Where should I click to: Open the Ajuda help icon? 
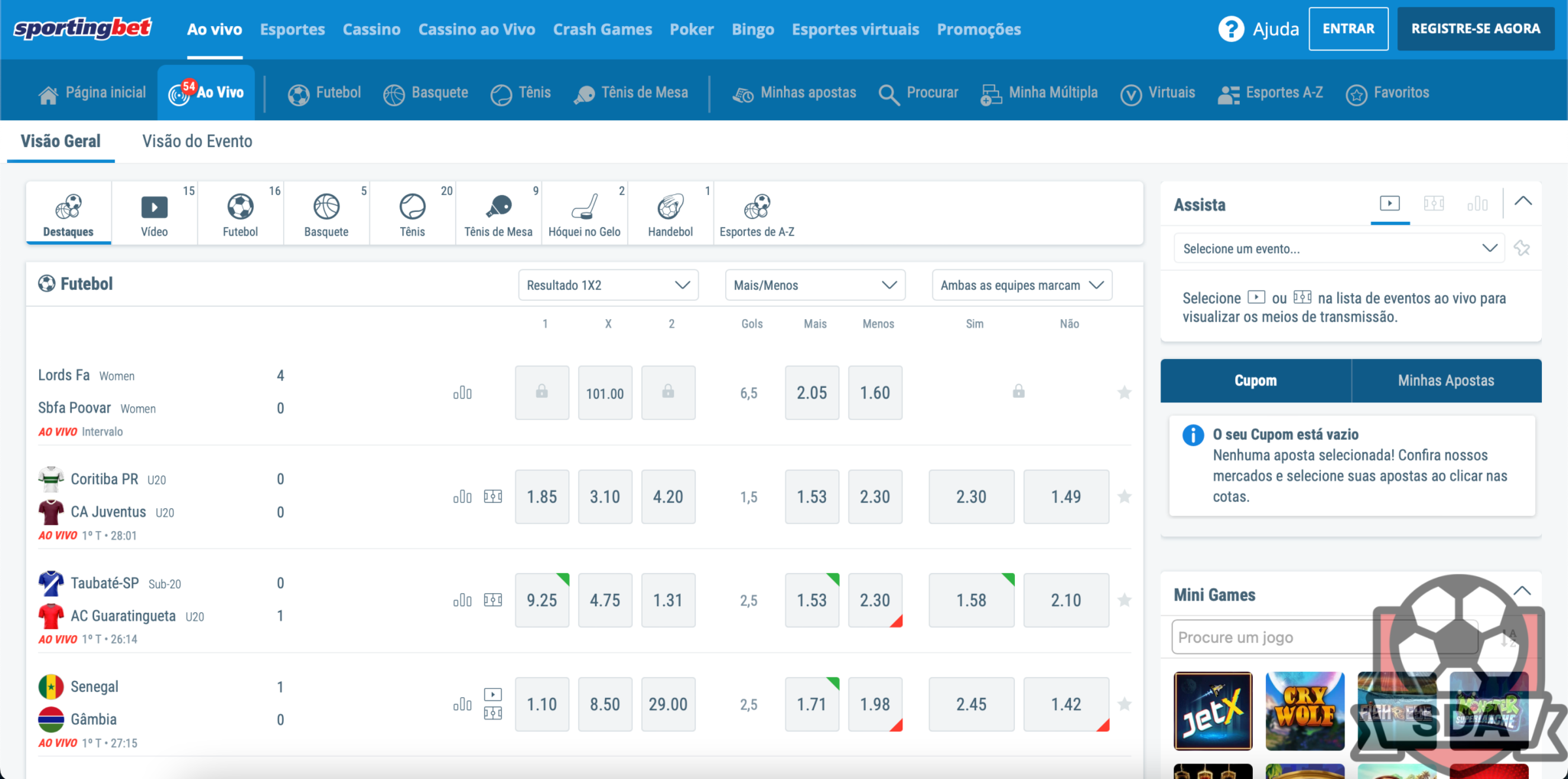coord(1231,29)
